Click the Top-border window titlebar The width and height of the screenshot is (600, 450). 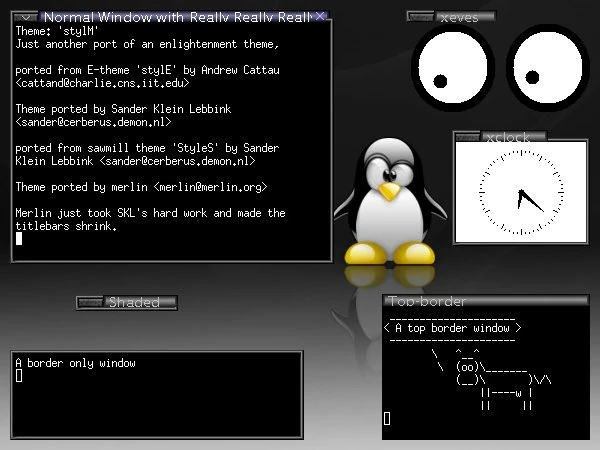[x=486, y=301]
